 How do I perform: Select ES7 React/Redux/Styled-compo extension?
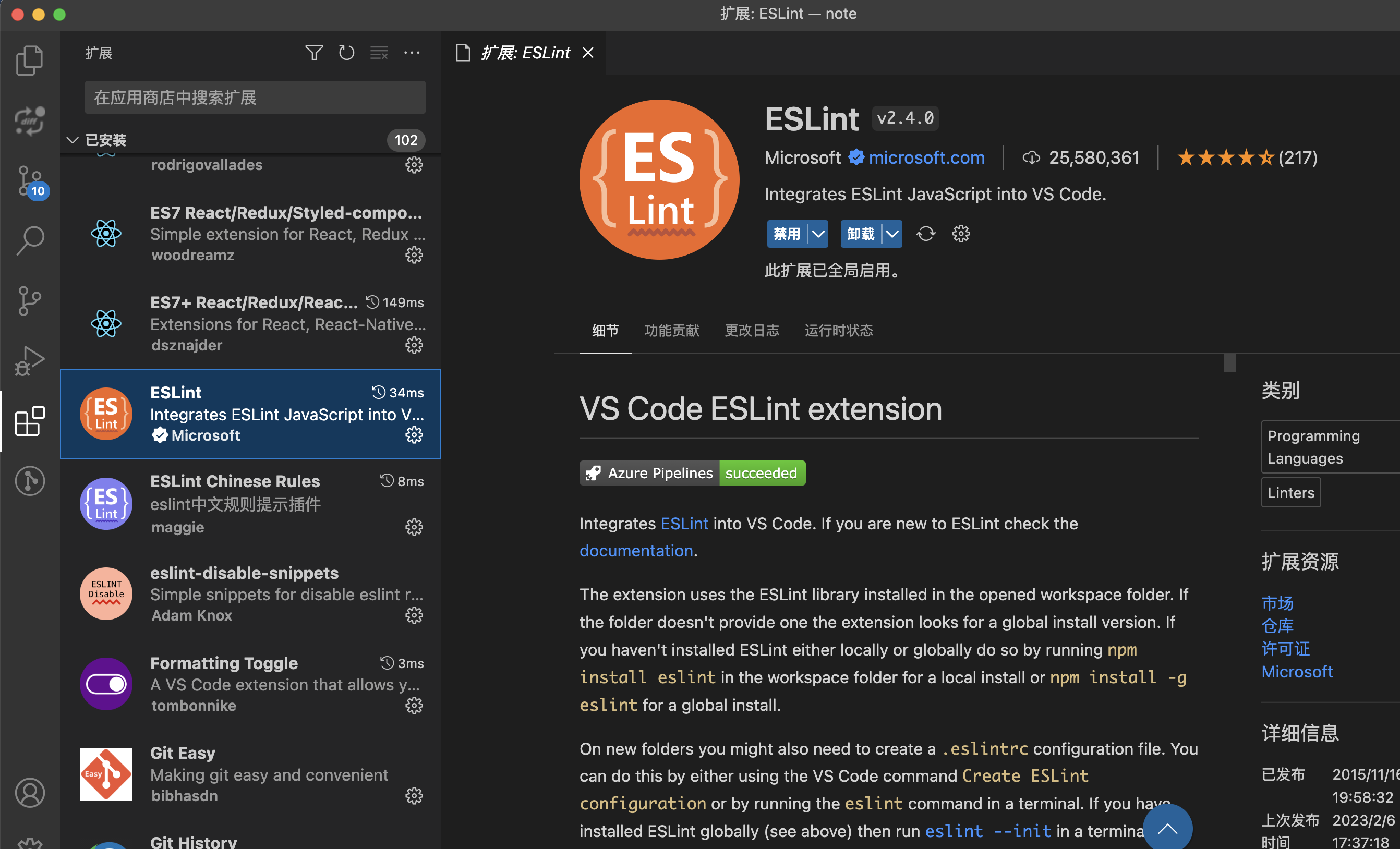tap(250, 234)
